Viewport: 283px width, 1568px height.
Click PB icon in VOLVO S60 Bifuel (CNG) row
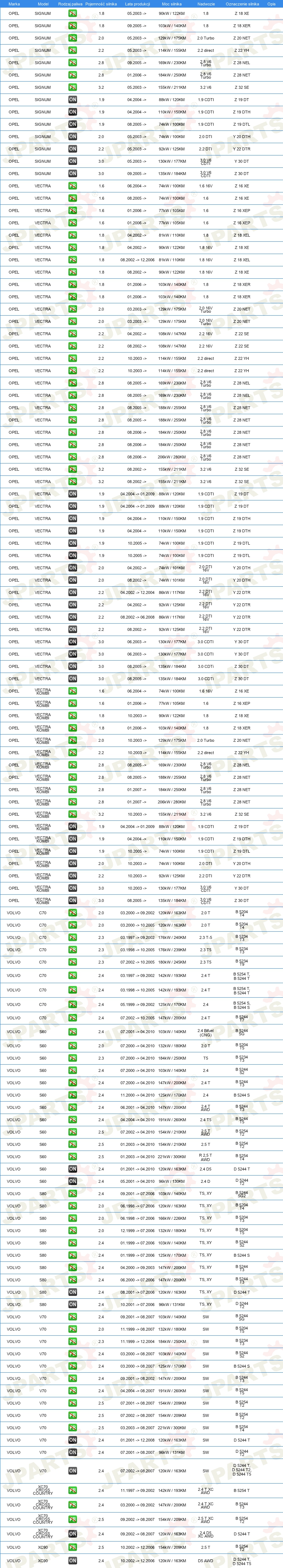(72, 1032)
